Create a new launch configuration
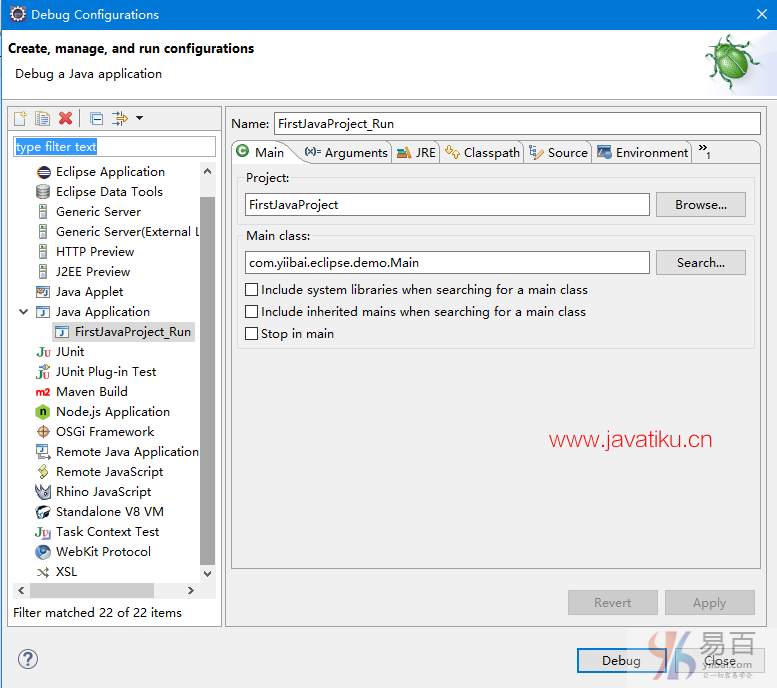Screen dimensions: 777x688 click(x=20, y=118)
